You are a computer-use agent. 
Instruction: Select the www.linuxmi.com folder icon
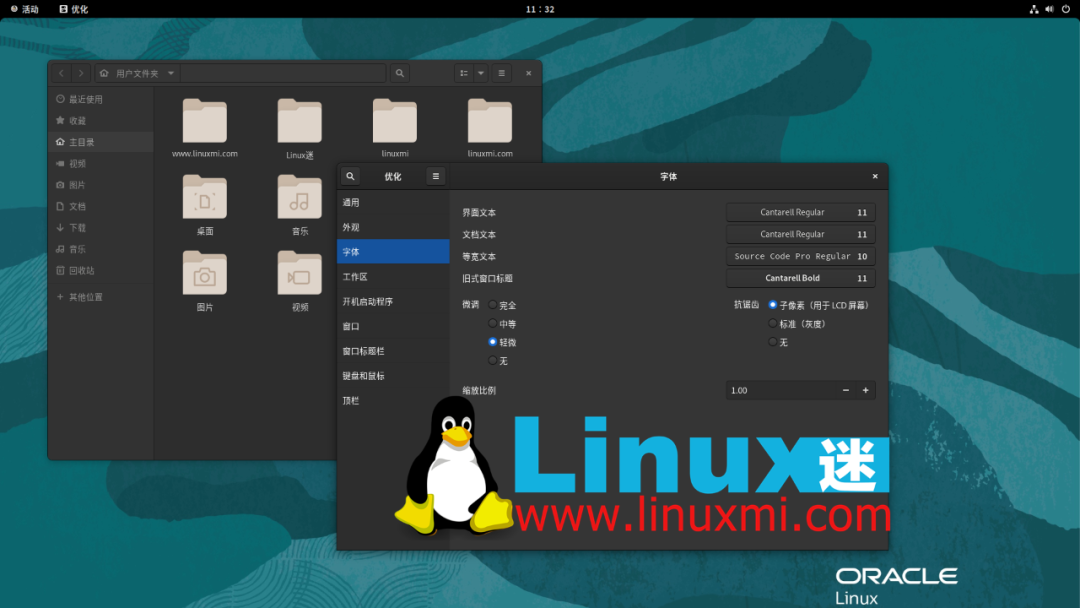click(205, 121)
